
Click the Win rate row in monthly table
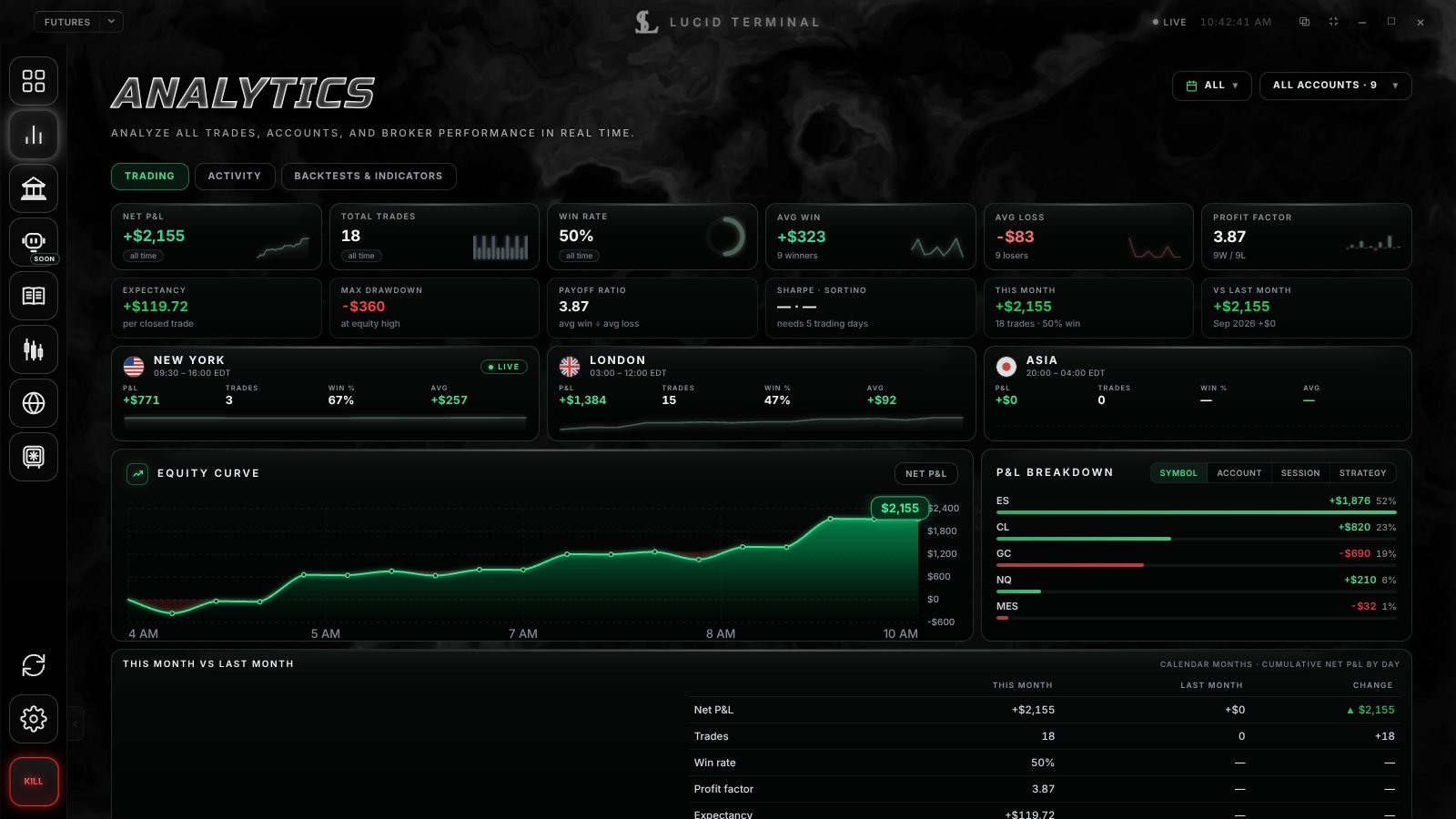click(x=1044, y=763)
